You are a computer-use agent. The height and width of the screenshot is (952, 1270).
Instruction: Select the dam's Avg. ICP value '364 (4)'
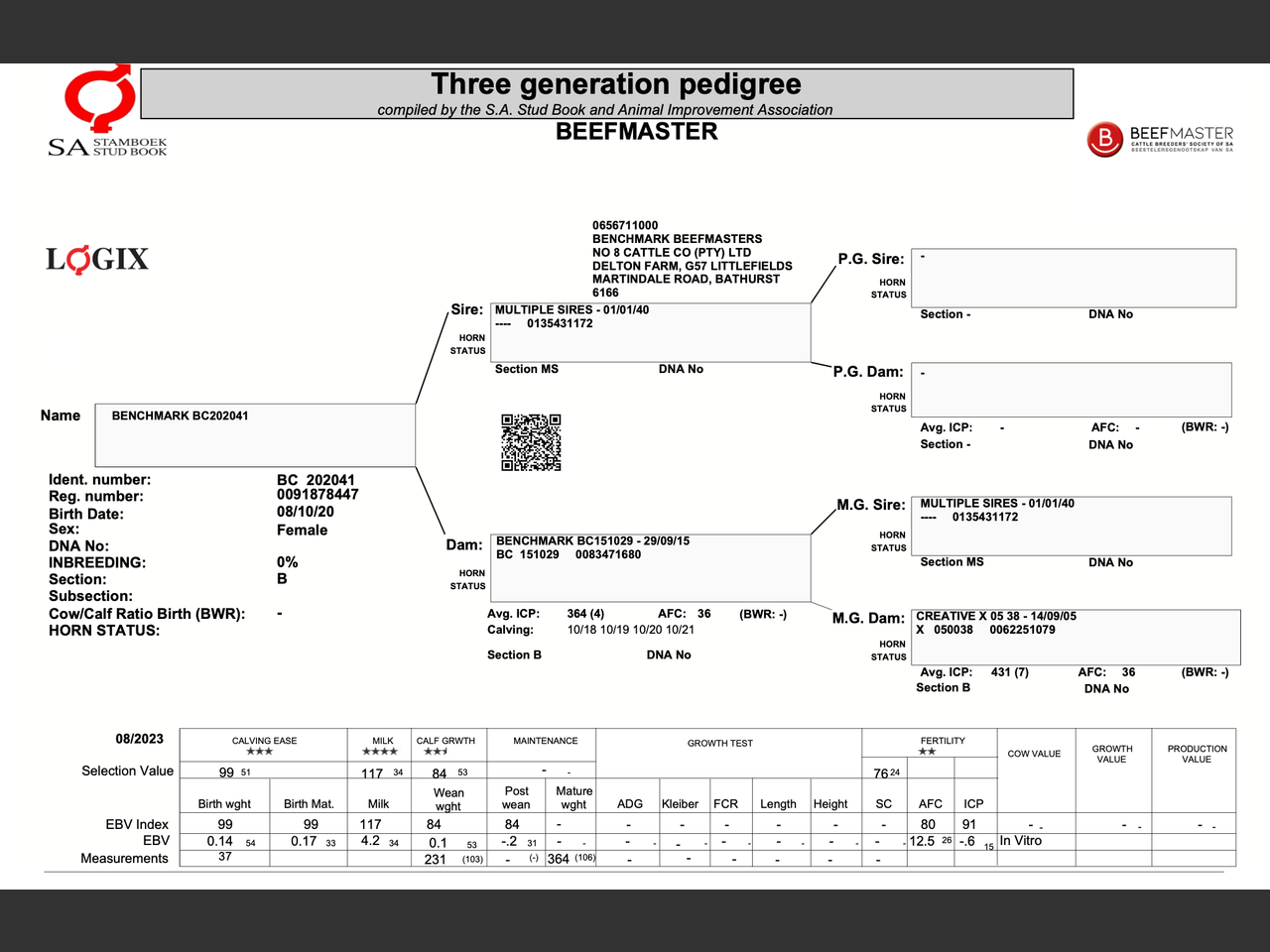[x=585, y=614]
